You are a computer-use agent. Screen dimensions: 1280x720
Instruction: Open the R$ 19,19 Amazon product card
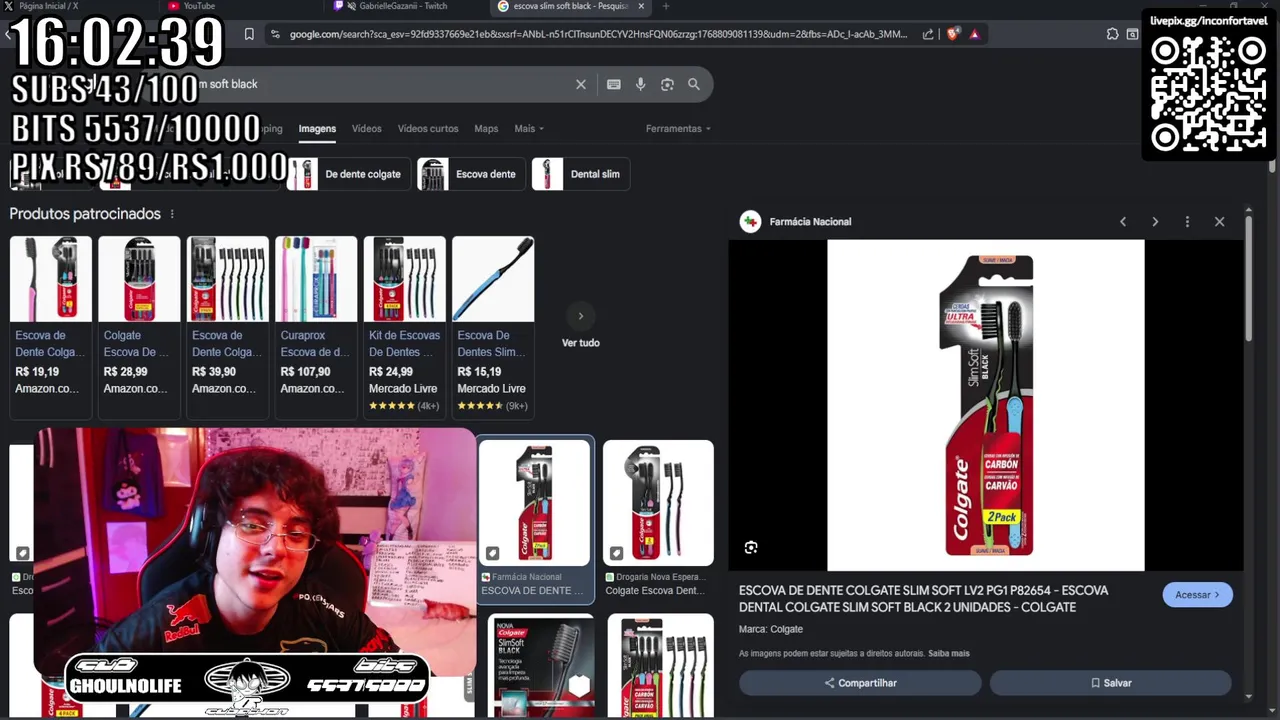click(x=51, y=327)
